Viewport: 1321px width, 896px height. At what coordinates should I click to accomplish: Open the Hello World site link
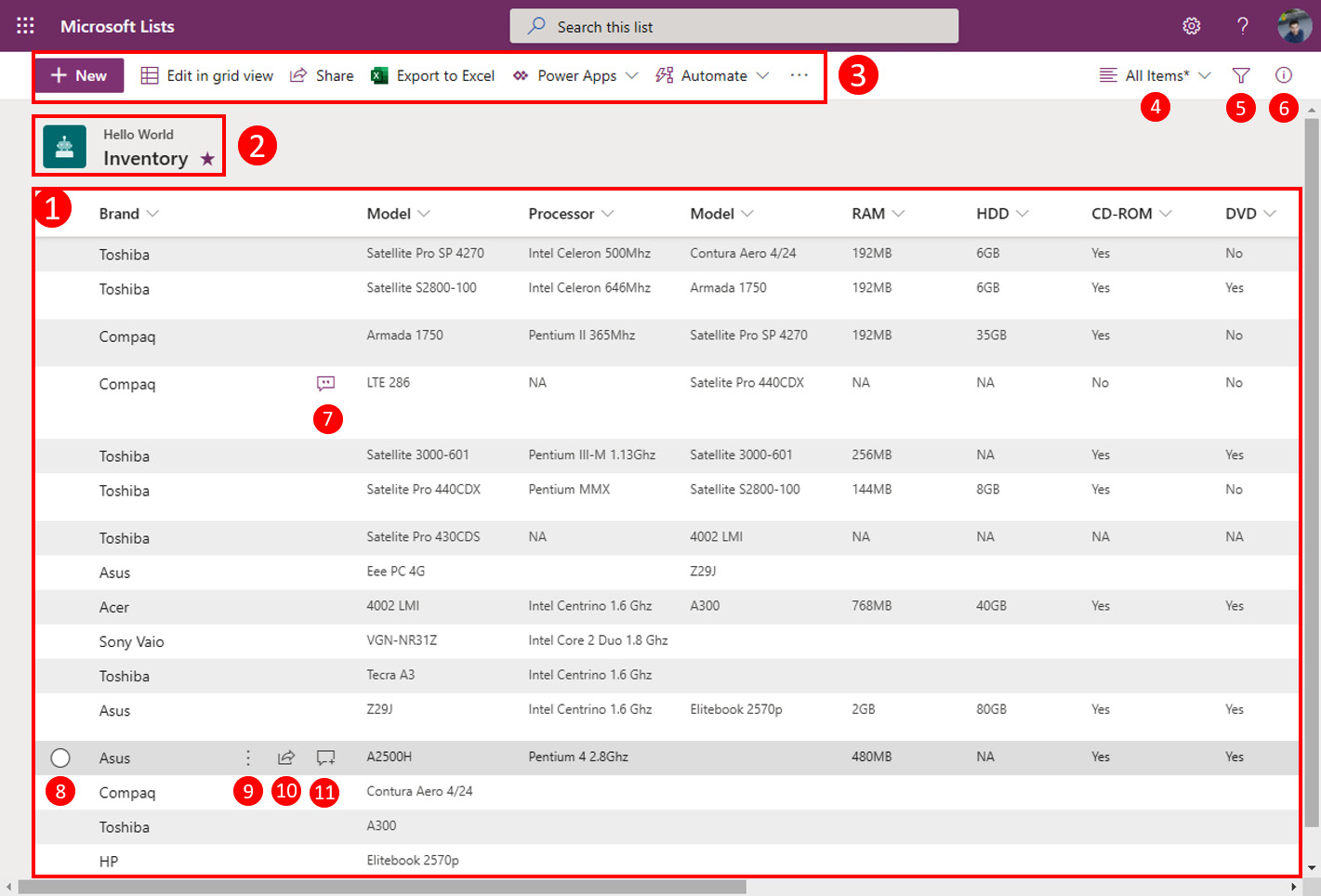pyautogui.click(x=139, y=135)
